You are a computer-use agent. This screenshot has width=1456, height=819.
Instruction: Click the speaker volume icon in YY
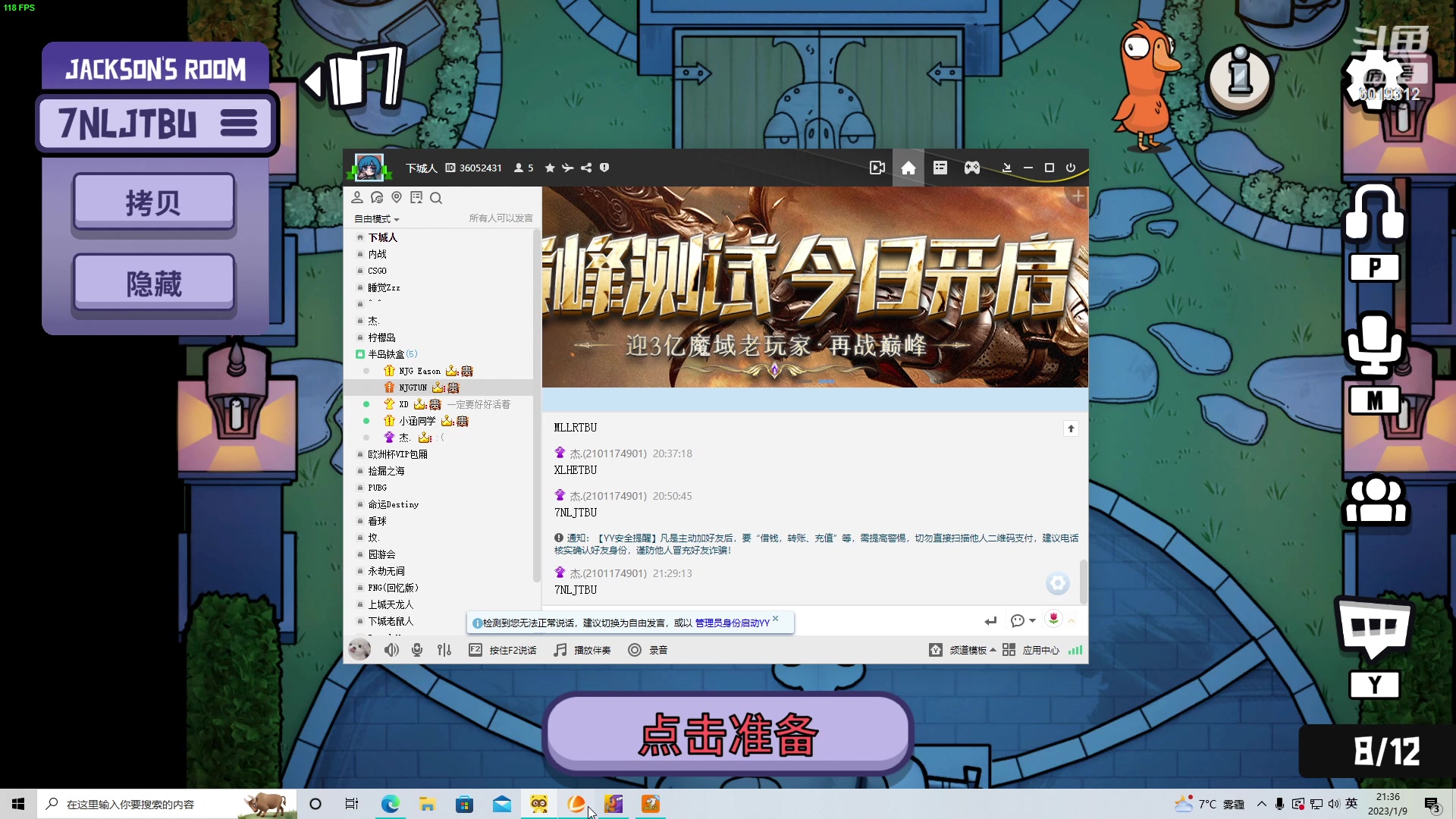tap(391, 650)
